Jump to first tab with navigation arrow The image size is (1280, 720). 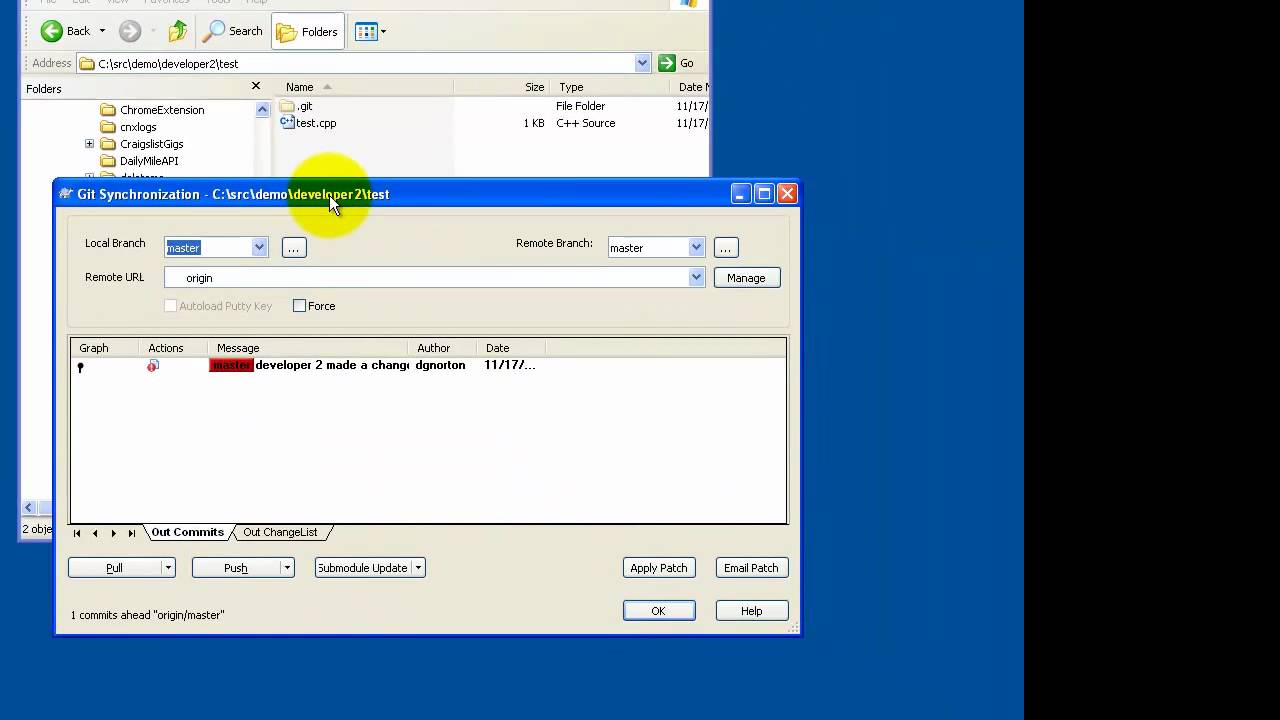[x=77, y=533]
